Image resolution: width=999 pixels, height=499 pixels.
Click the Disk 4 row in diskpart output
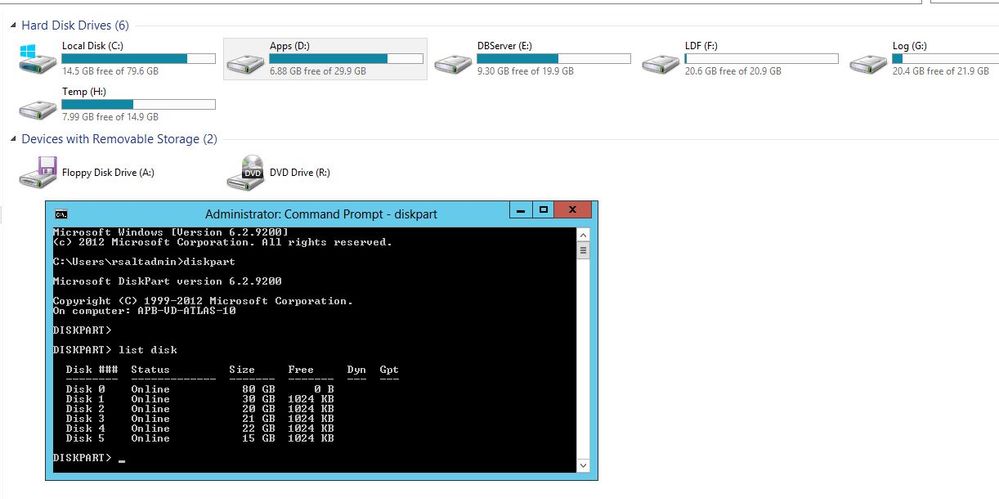pos(200,428)
